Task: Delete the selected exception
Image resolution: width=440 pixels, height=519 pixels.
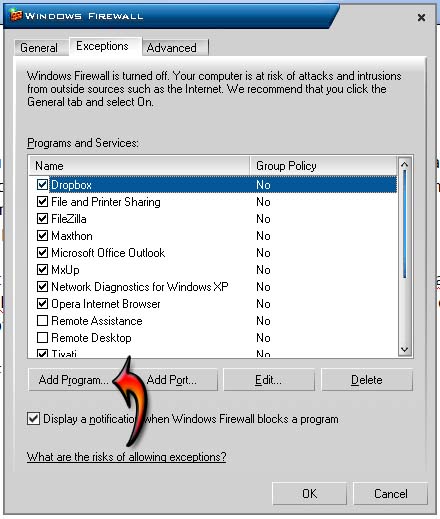Action: 367,380
